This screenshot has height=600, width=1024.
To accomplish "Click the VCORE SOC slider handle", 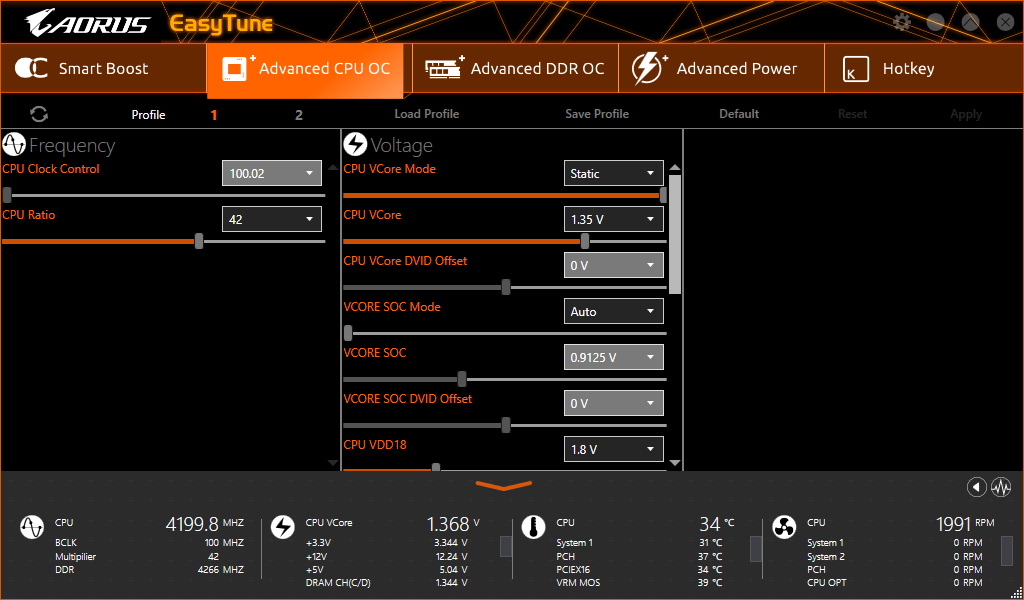I will [x=462, y=379].
